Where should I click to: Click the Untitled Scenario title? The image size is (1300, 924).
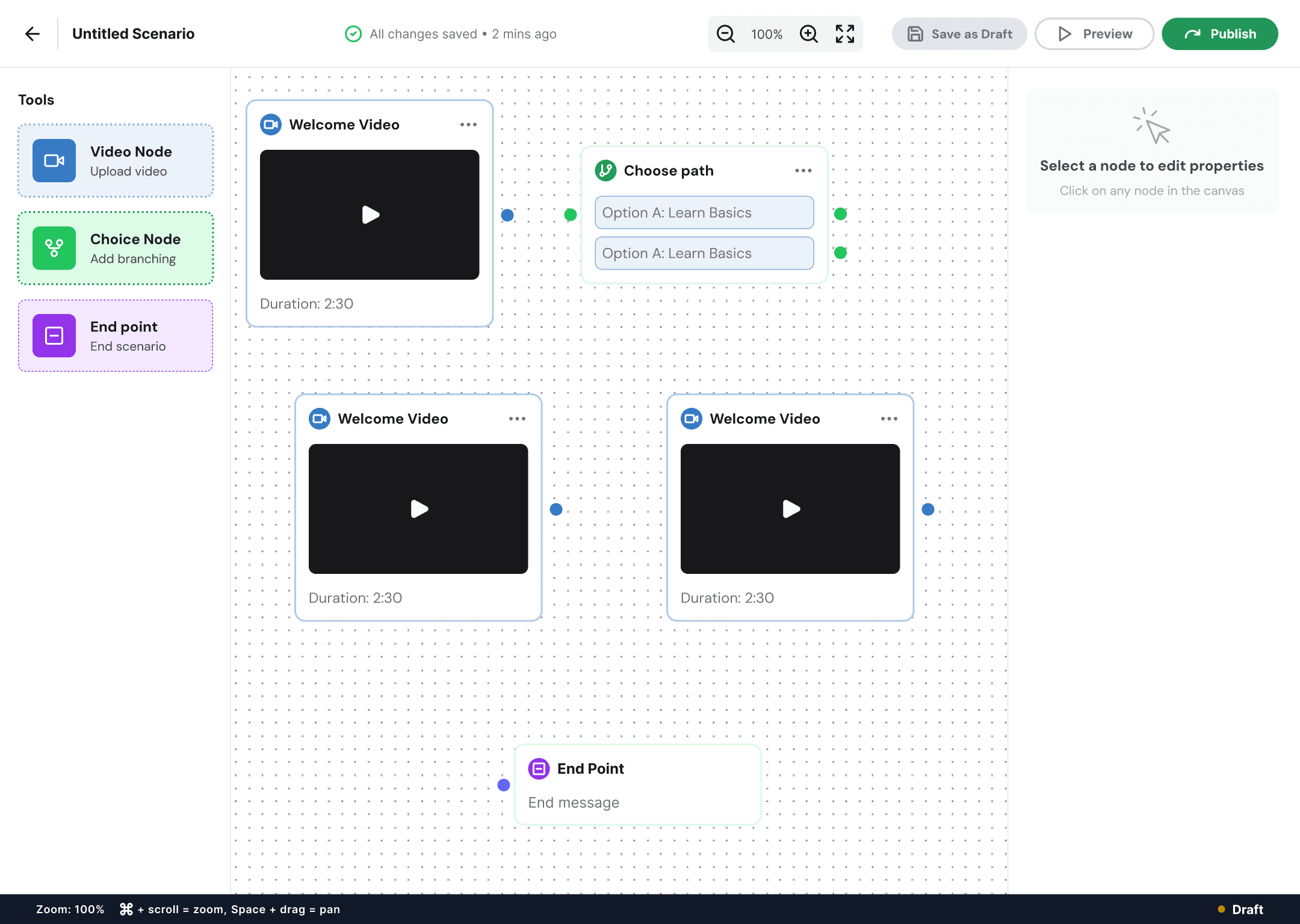pos(133,34)
